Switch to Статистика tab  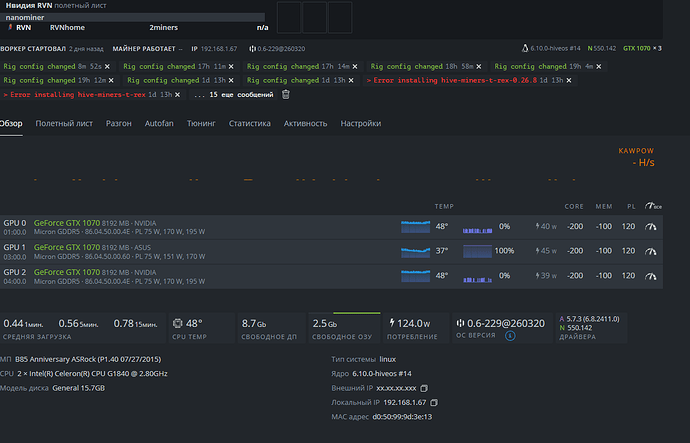coord(250,124)
